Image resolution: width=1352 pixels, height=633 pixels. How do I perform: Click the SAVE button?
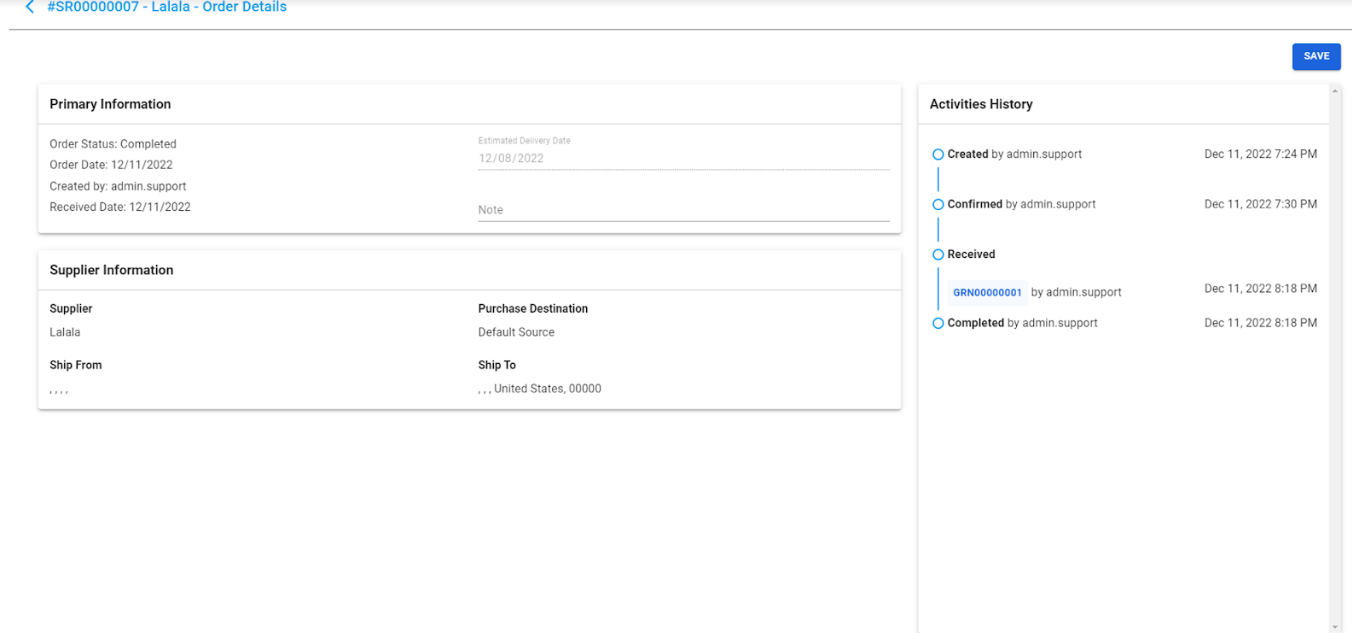tap(1316, 56)
